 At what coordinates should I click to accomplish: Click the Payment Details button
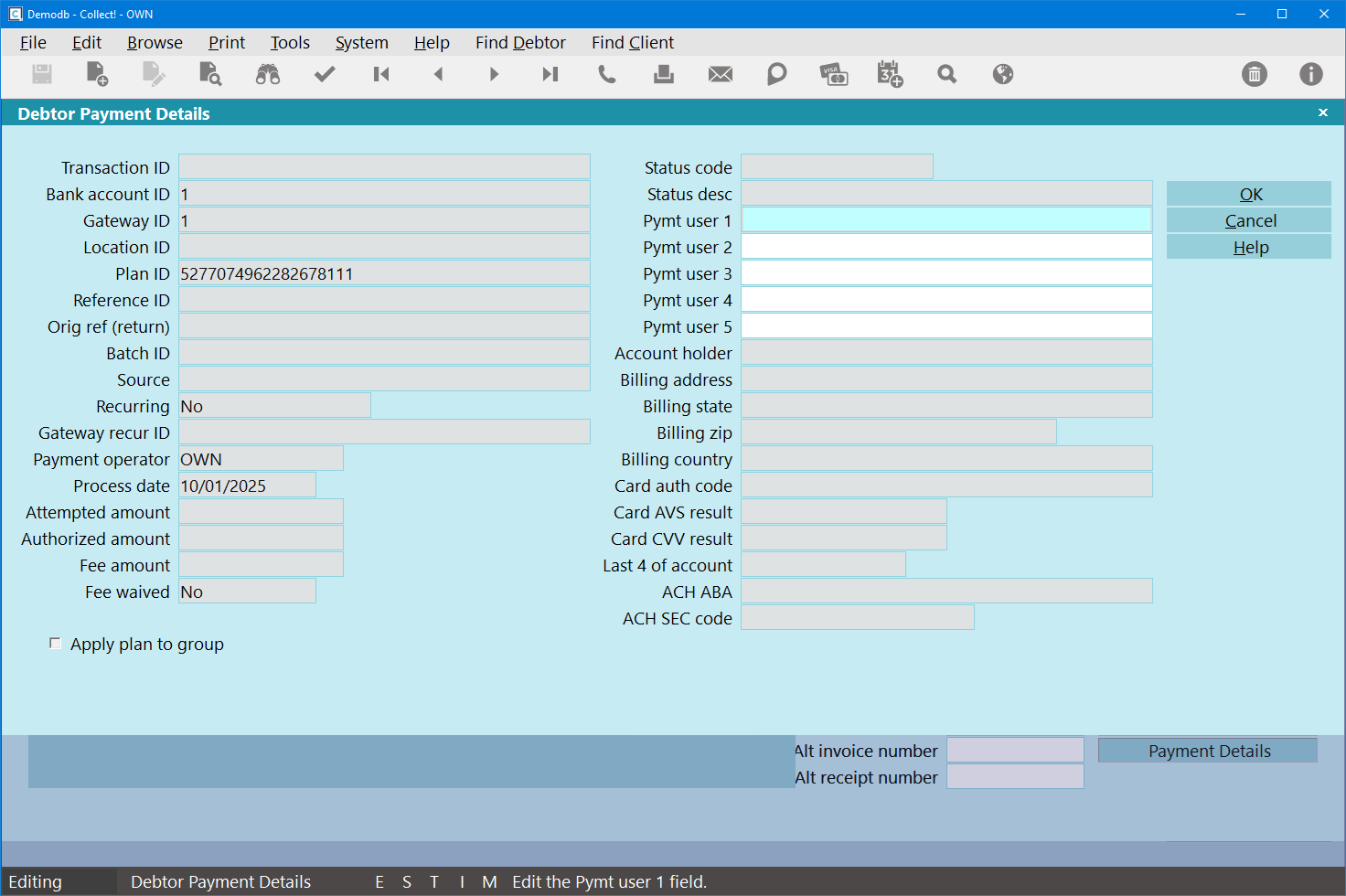coord(1208,751)
